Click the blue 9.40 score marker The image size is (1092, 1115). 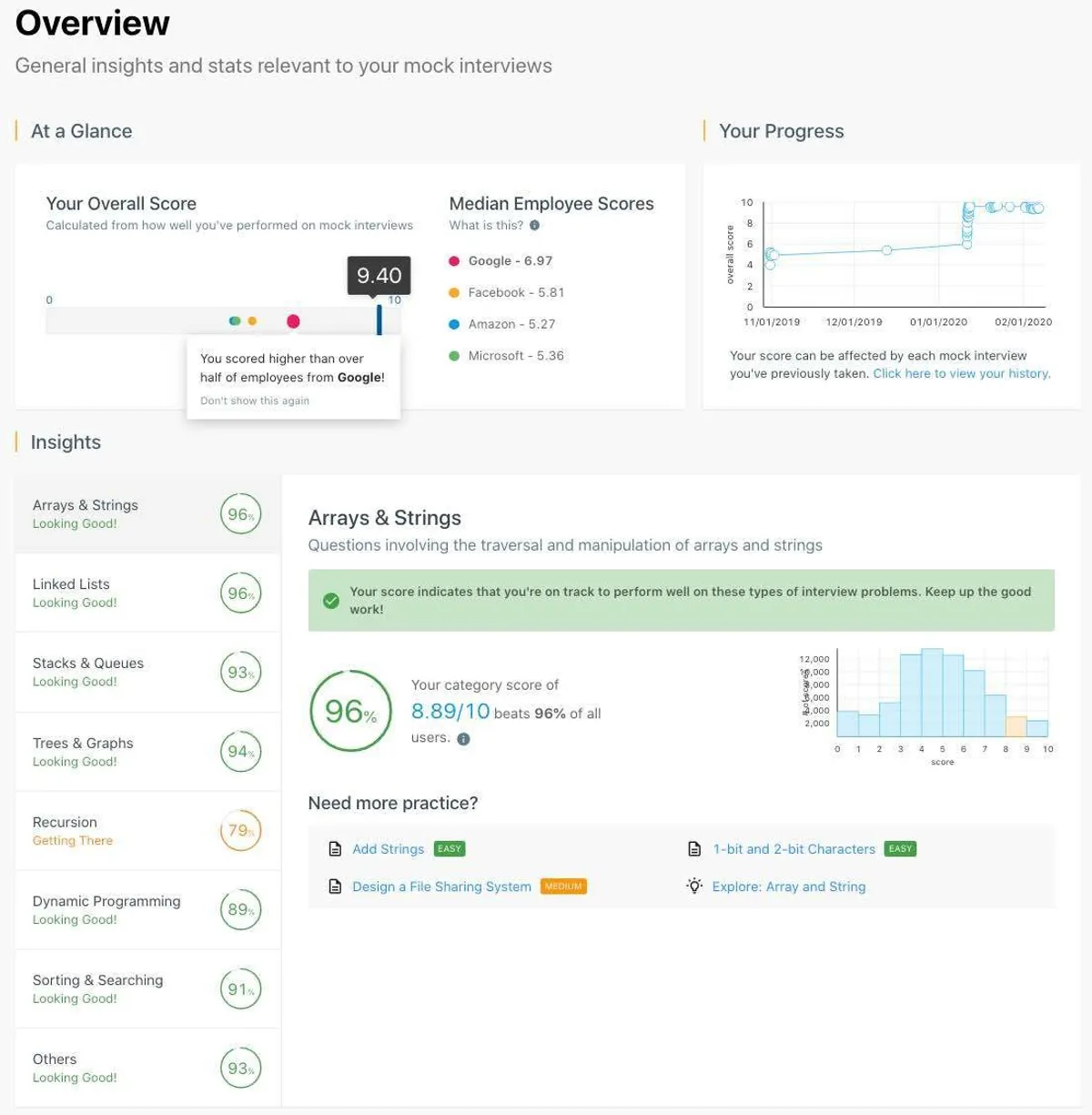point(379,319)
